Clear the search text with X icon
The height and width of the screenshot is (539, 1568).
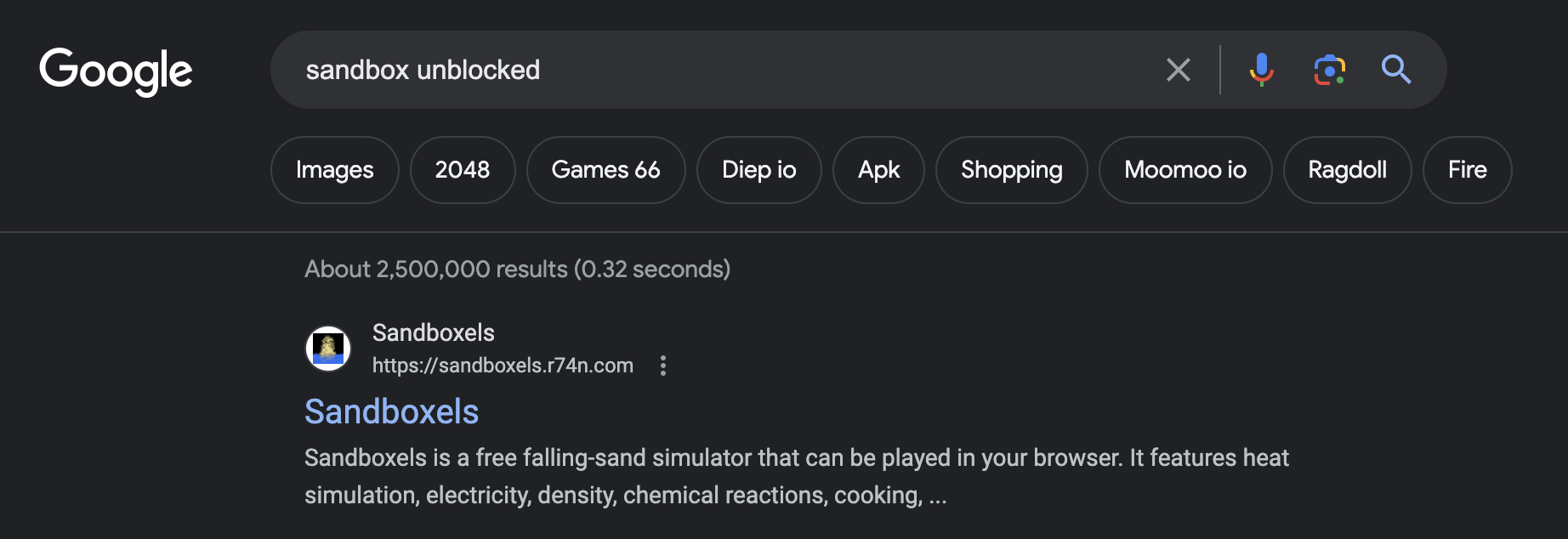[x=1178, y=70]
